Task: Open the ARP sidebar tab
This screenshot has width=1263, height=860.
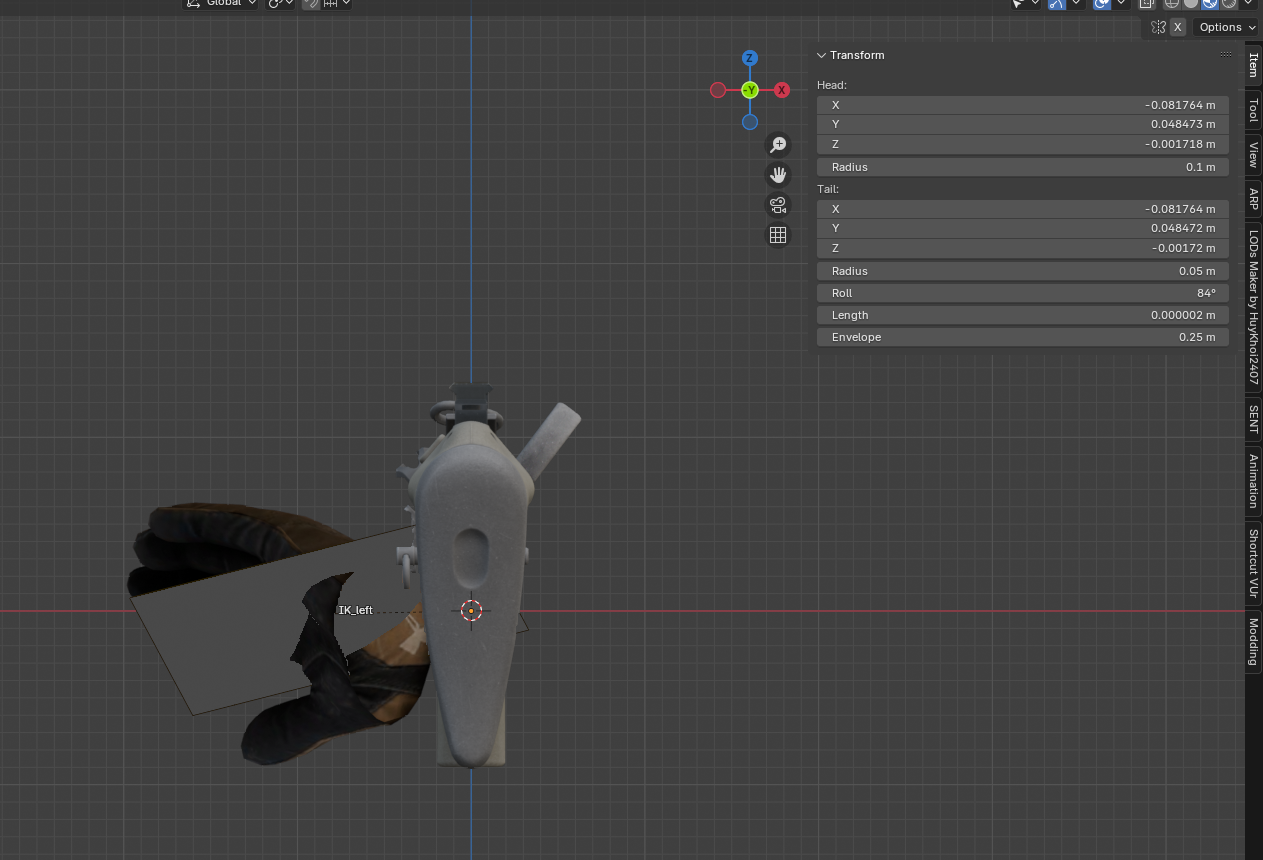Action: (1253, 198)
